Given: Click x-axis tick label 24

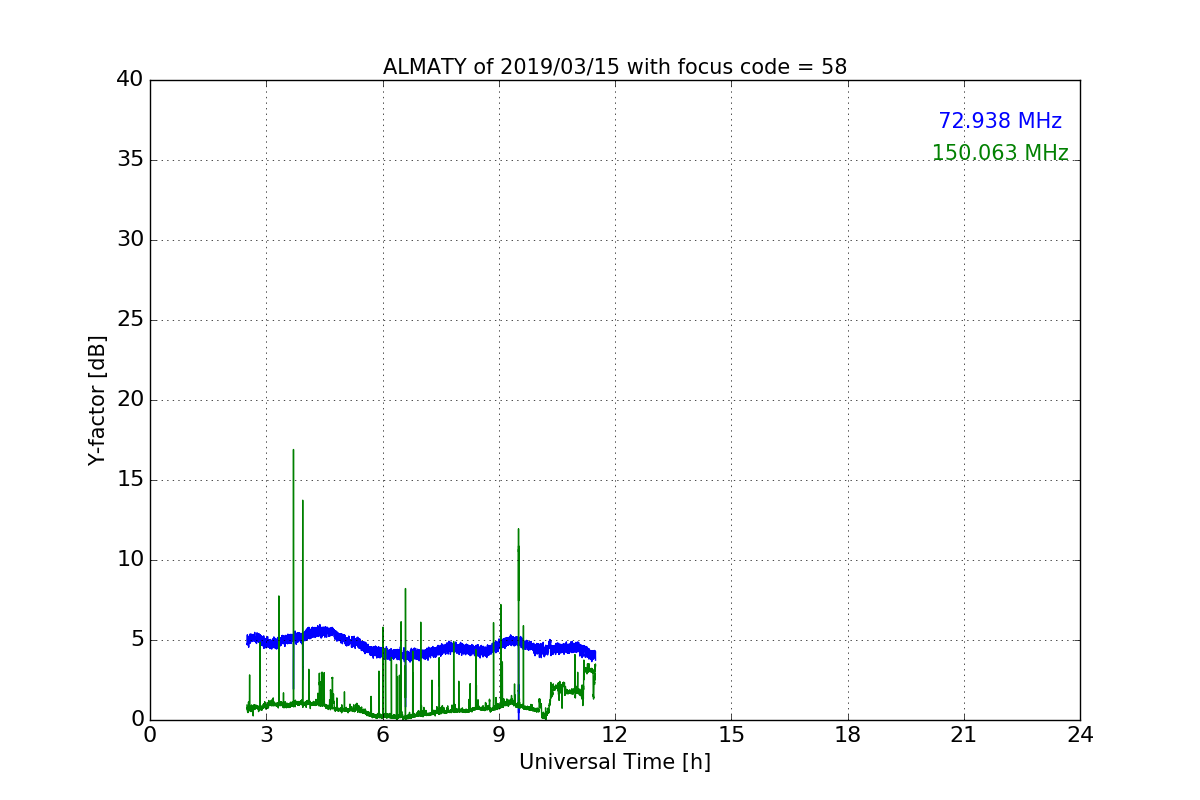Looking at the screenshot, I should click(x=1080, y=735).
